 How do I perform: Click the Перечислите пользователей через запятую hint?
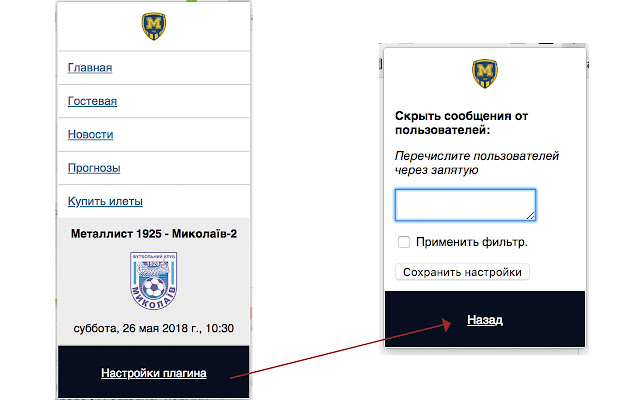tap(477, 163)
